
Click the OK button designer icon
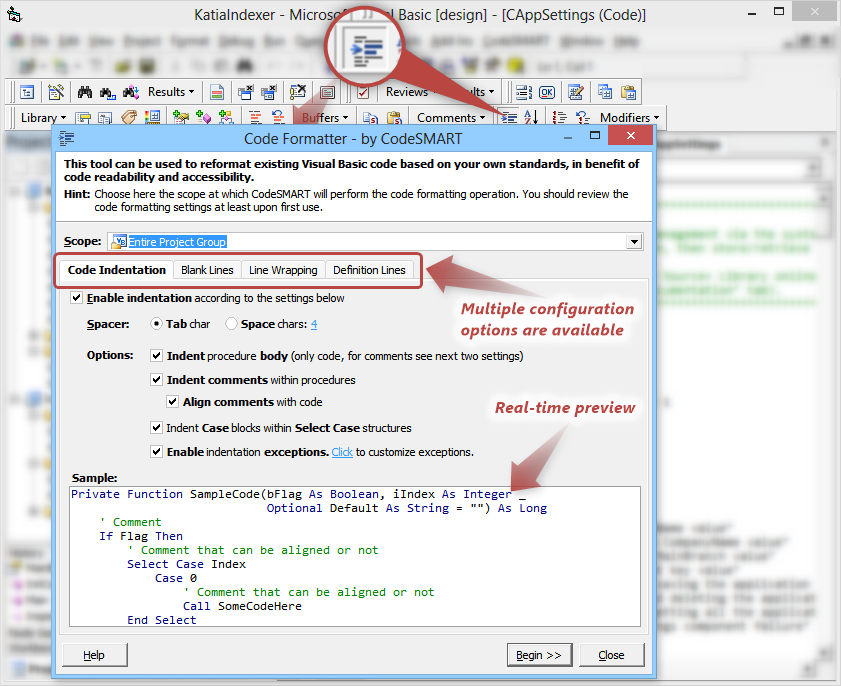pos(547,92)
